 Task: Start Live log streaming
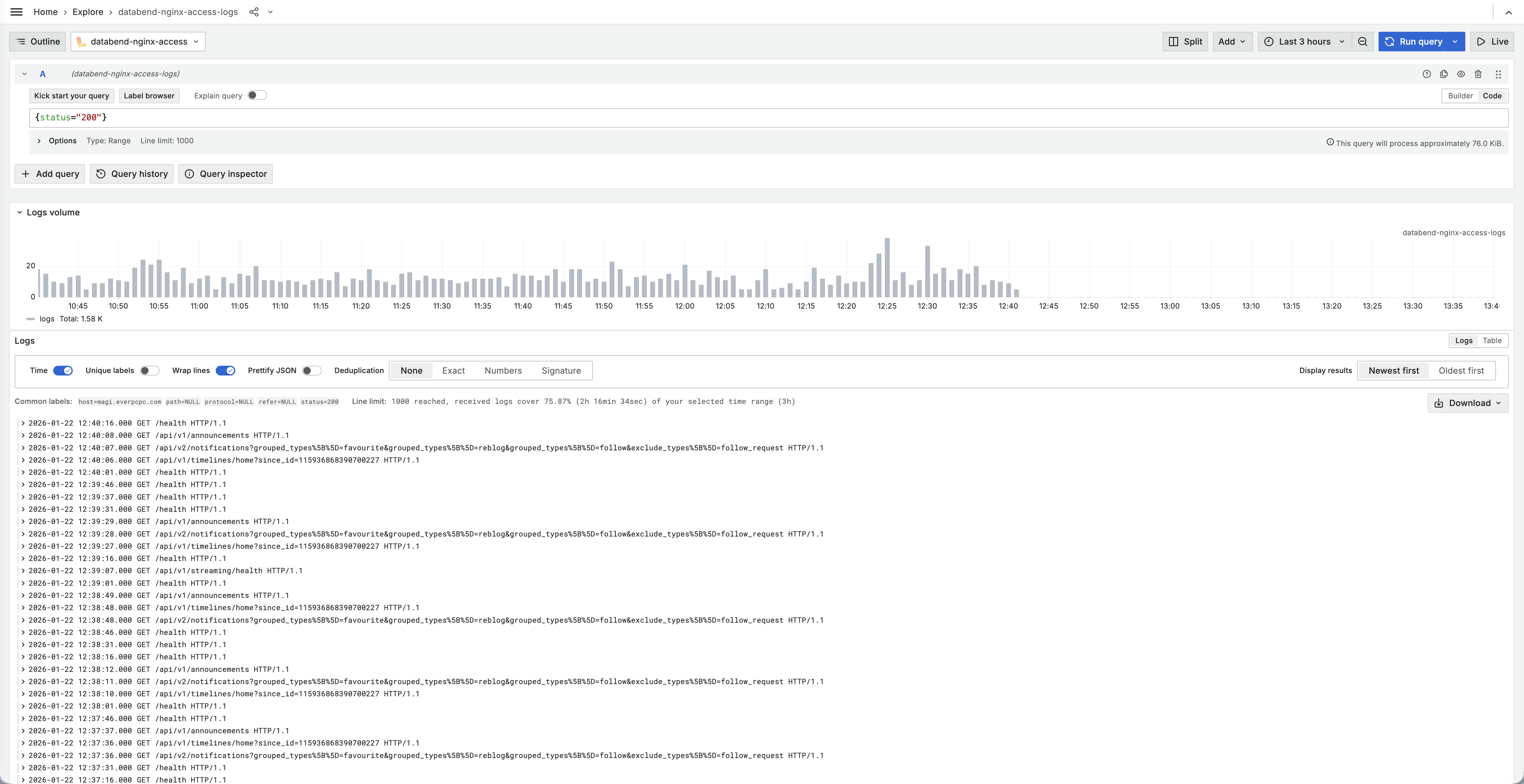tap(1492, 42)
